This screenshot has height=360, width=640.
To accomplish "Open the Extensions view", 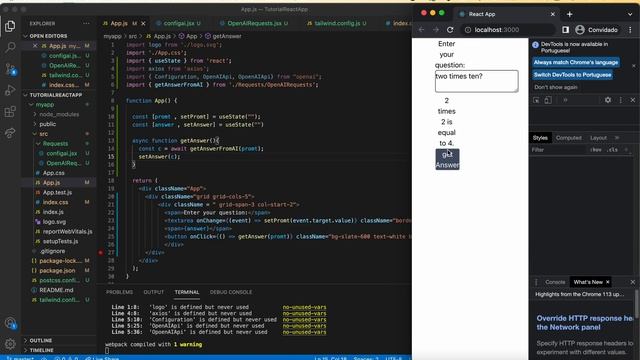I will [10, 111].
